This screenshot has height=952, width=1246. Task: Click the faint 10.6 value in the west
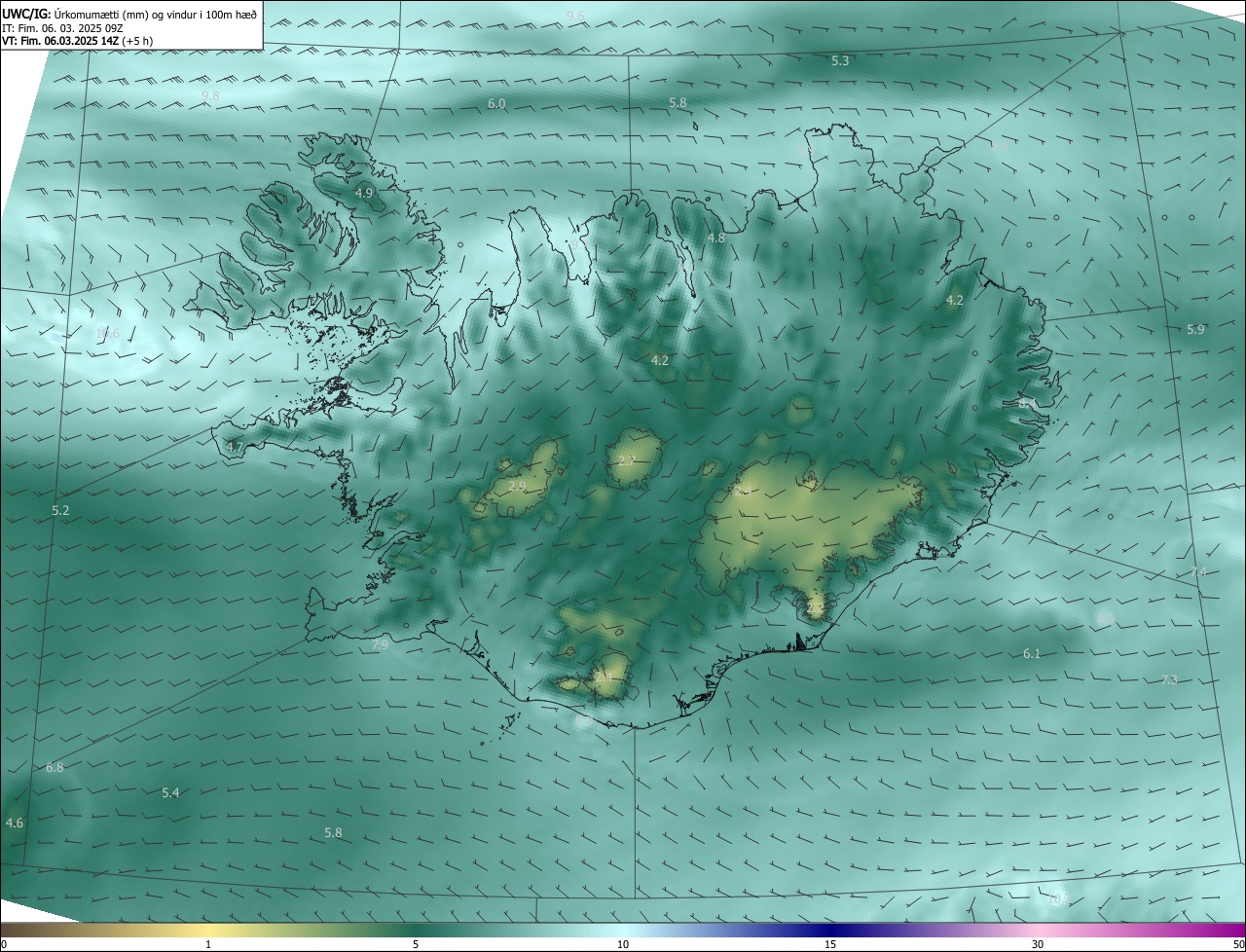pyautogui.click(x=108, y=333)
